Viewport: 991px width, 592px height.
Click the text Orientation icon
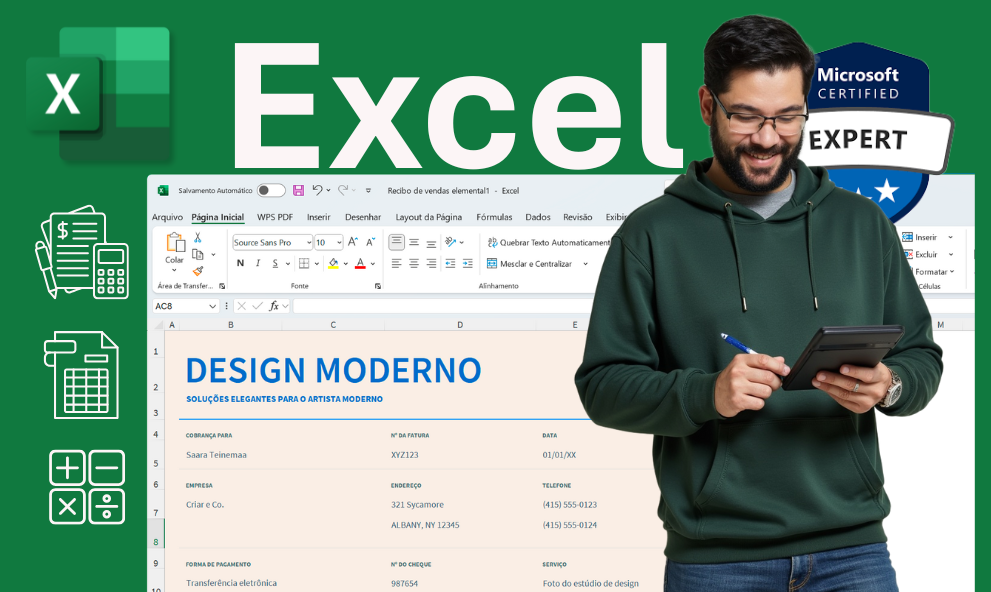pyautogui.click(x=451, y=242)
